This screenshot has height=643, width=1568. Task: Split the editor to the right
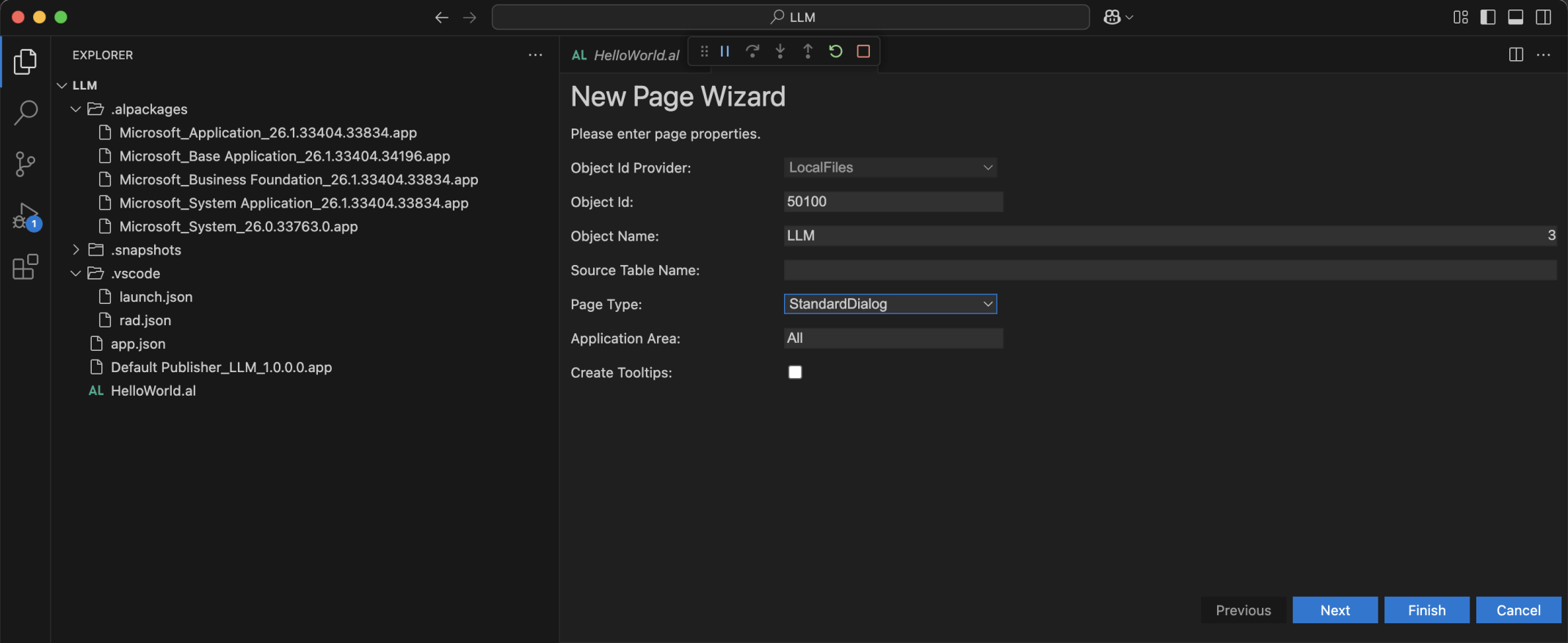1516,55
